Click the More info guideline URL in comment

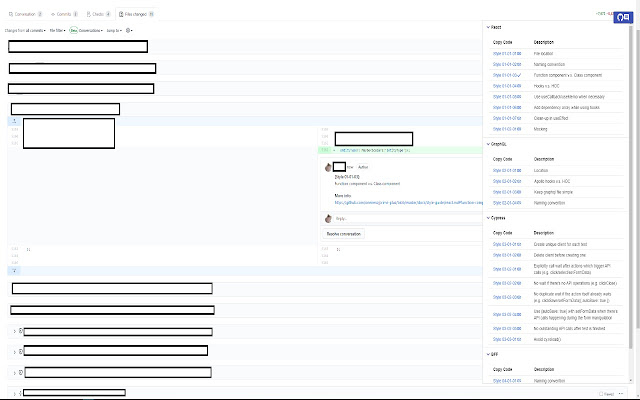(408, 202)
